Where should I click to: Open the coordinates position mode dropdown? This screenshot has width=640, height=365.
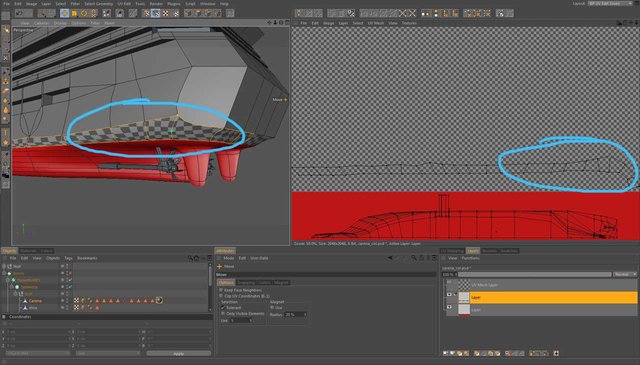[x=38, y=353]
